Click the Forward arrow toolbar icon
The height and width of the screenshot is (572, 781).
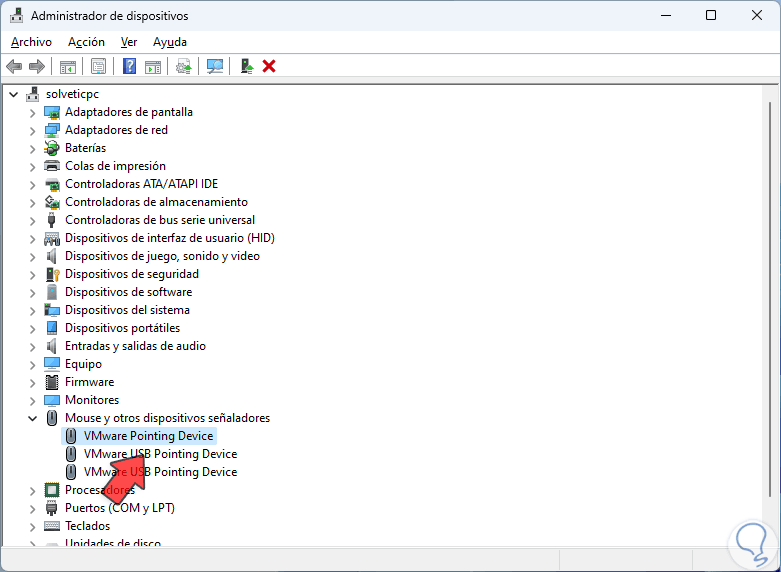37,66
